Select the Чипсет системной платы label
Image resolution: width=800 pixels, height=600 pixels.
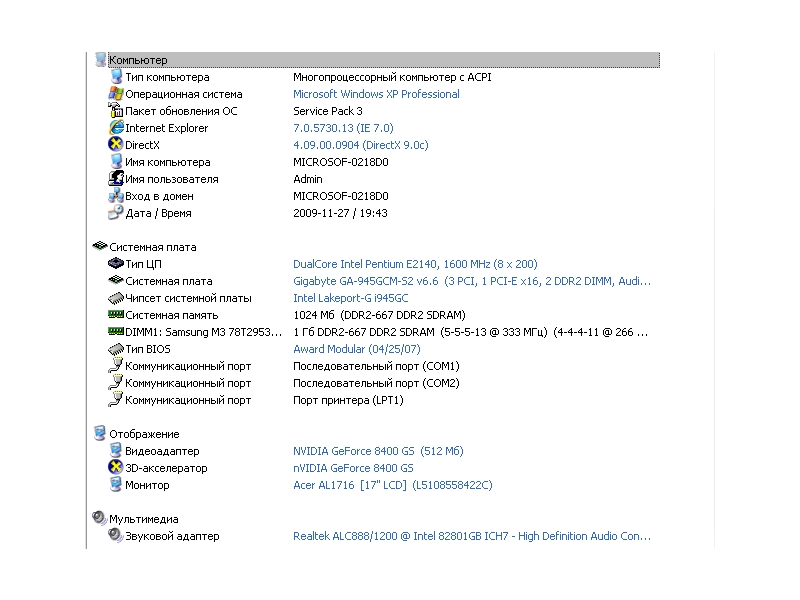coord(188,298)
